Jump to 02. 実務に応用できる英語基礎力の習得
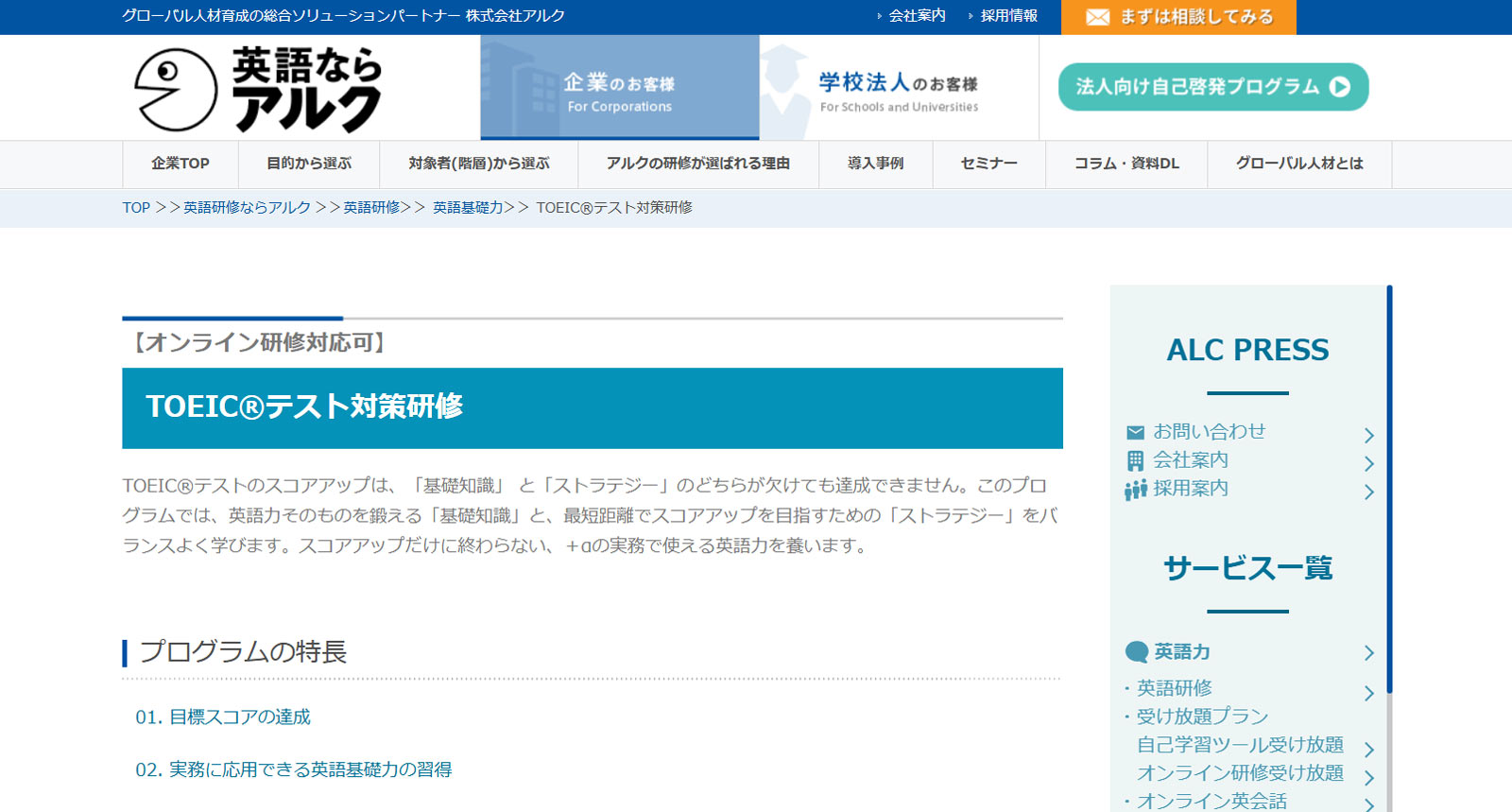This screenshot has height=812, width=1512. coord(294,769)
